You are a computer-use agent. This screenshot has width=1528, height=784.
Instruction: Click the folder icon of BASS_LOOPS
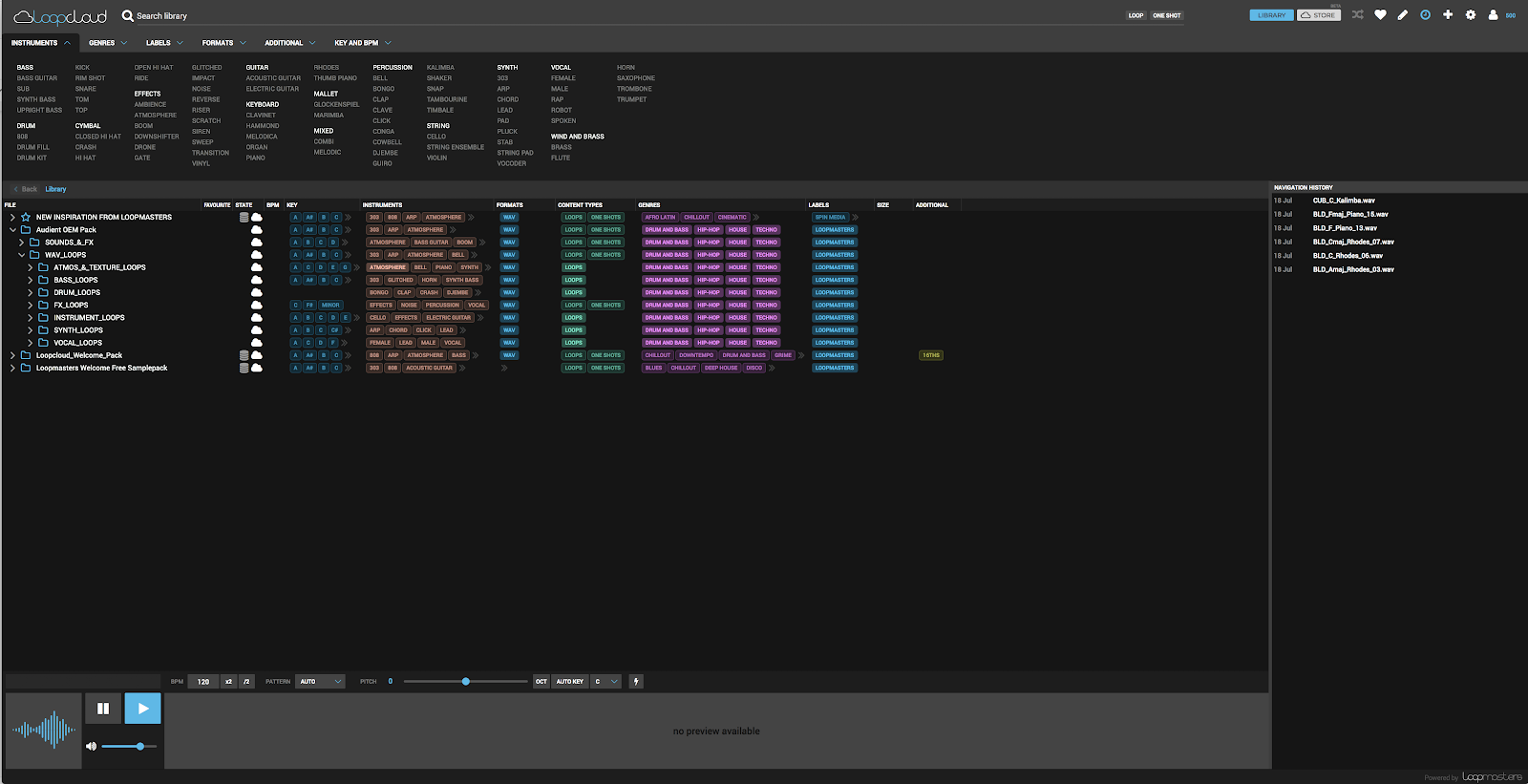coord(43,280)
